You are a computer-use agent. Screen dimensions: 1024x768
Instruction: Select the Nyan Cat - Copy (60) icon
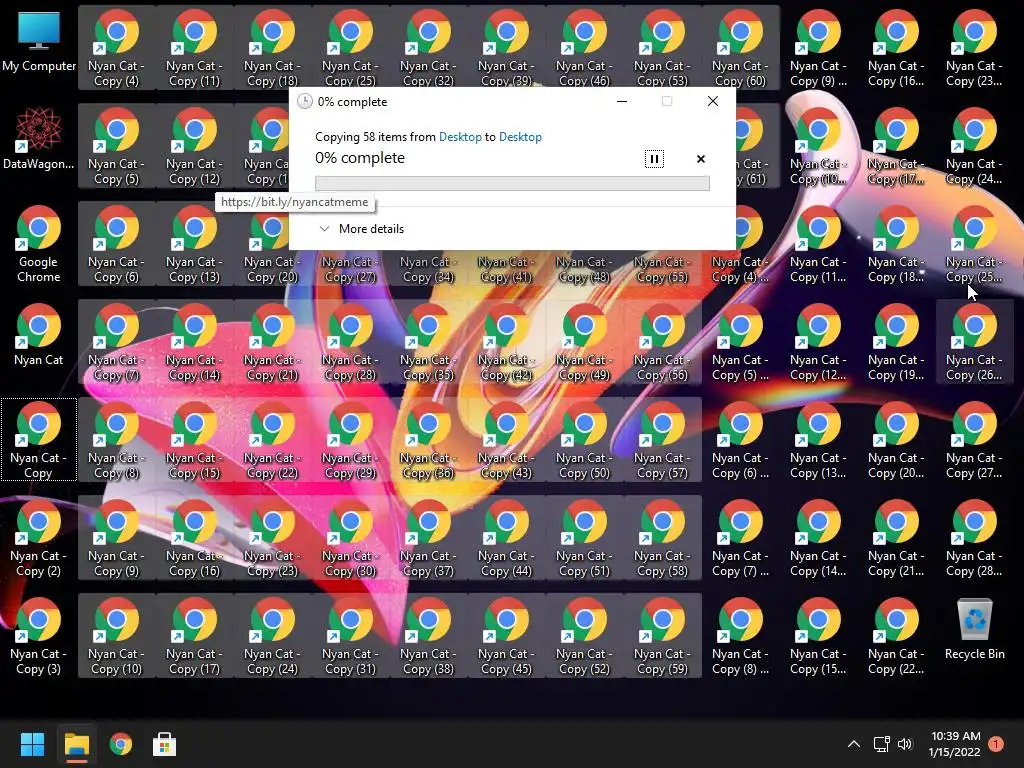coord(740,47)
